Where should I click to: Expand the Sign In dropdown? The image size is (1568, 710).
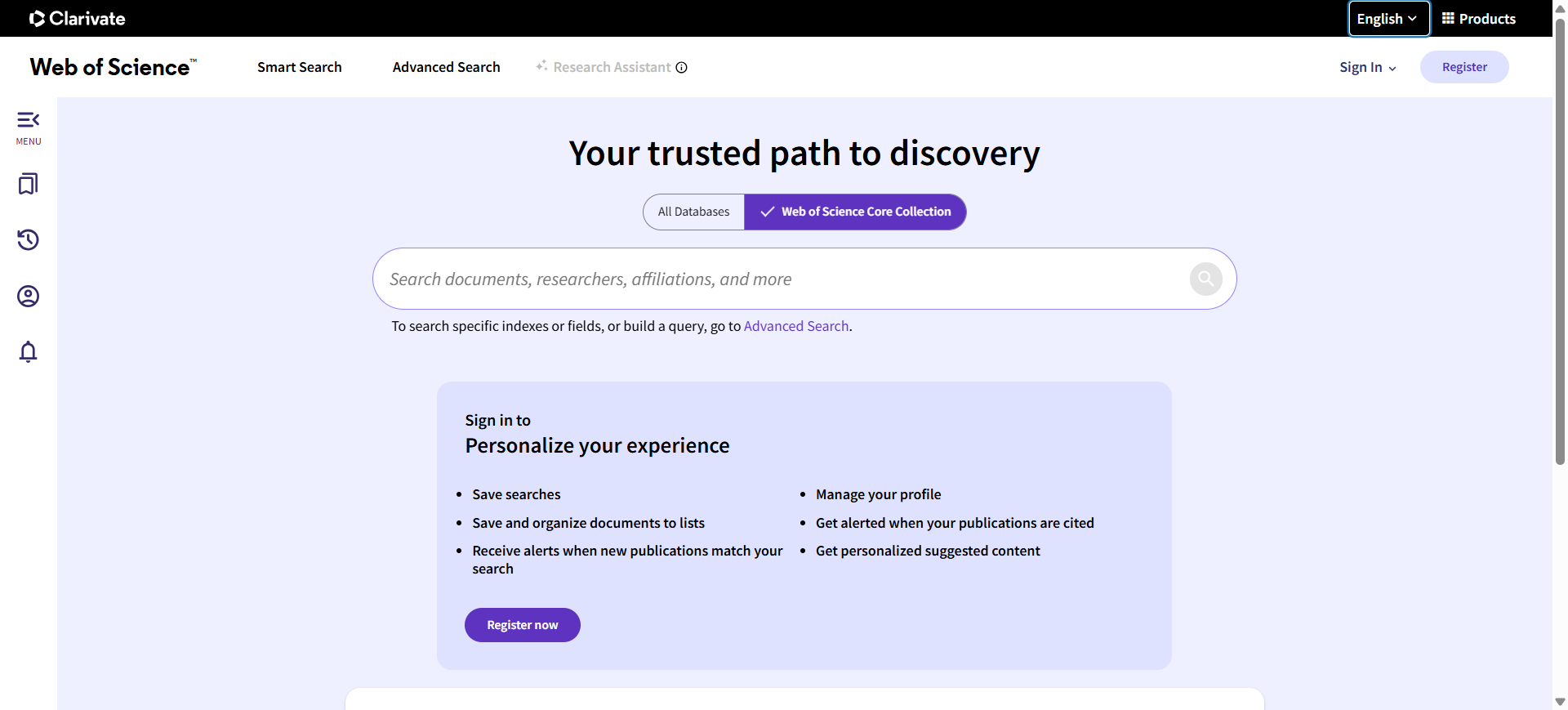[1368, 68]
